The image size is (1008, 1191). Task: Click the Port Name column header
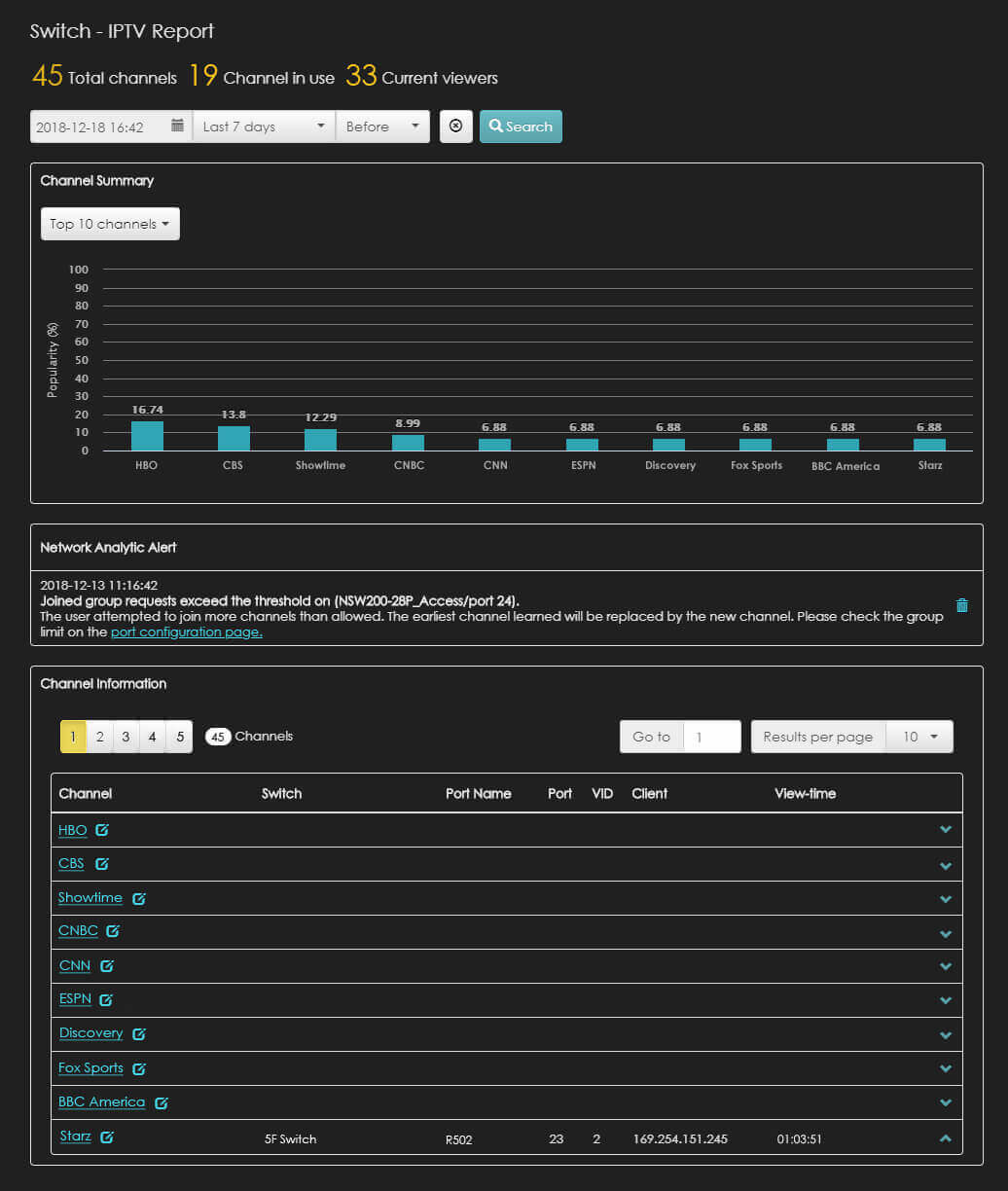479,793
